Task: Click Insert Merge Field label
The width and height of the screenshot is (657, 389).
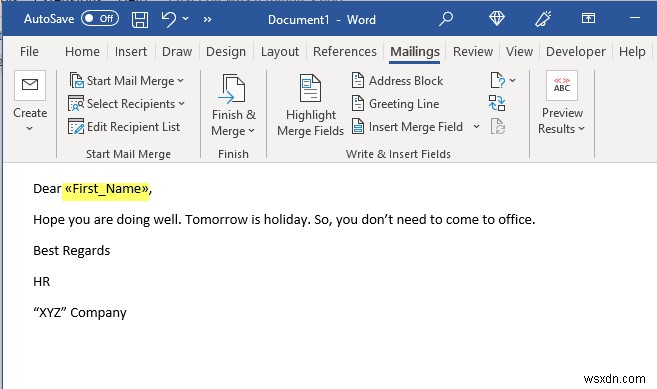Action: [416, 127]
